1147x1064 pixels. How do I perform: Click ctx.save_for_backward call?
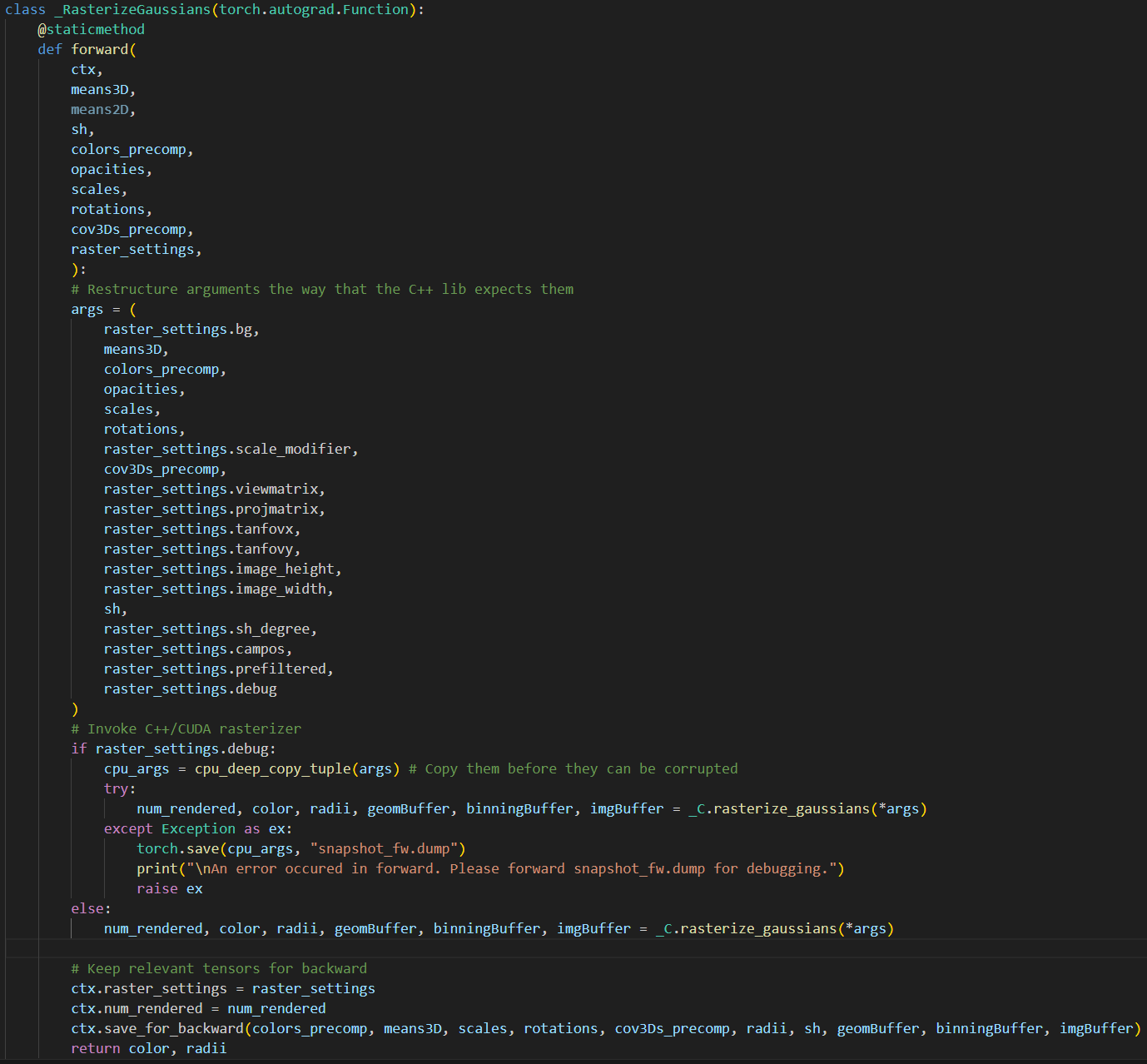point(606,1029)
